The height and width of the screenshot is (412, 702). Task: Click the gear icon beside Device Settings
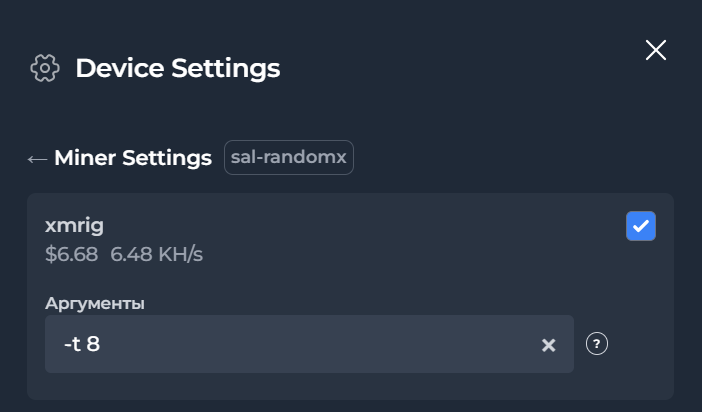45,68
